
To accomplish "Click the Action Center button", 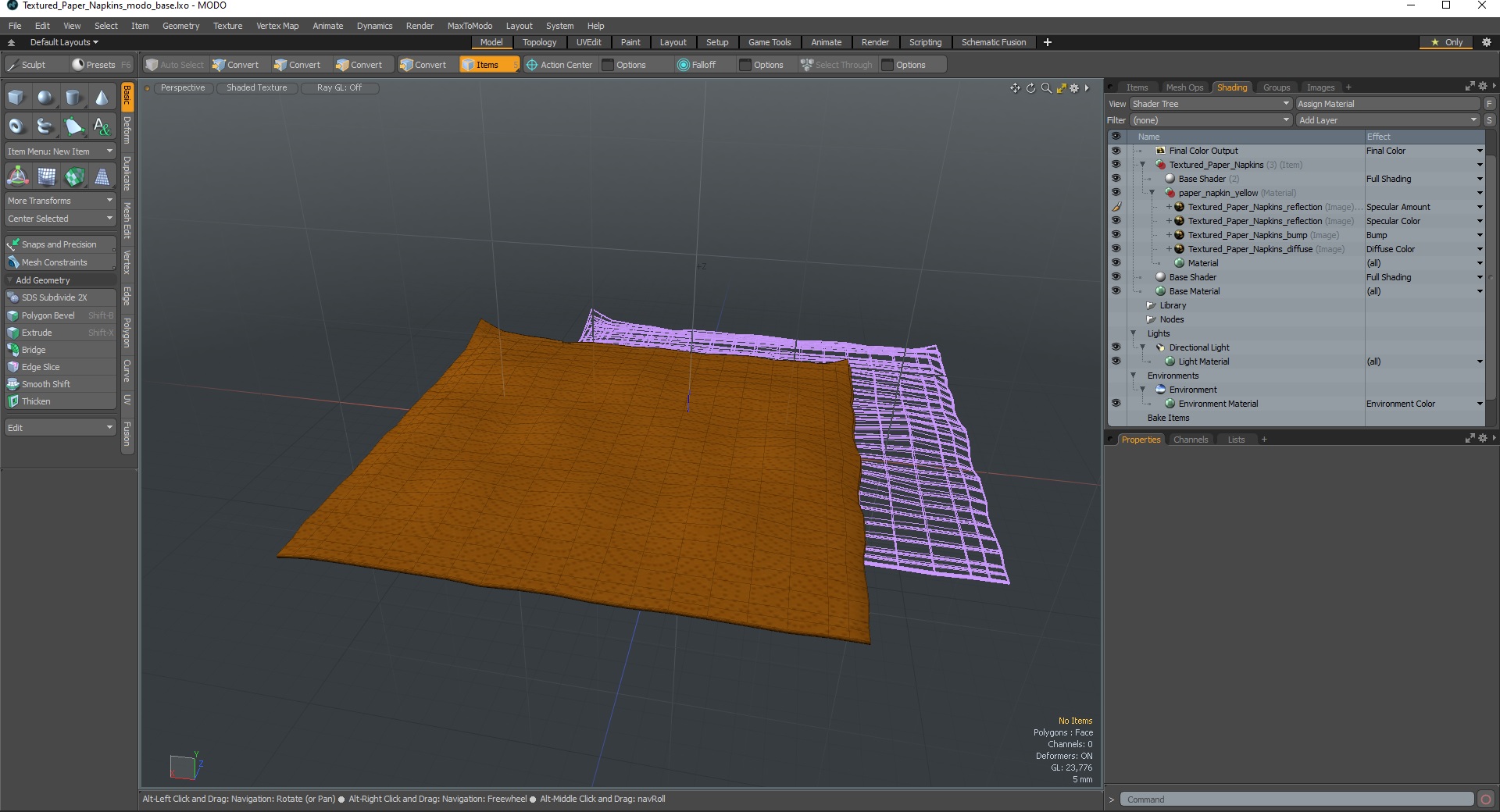I will click(559, 65).
